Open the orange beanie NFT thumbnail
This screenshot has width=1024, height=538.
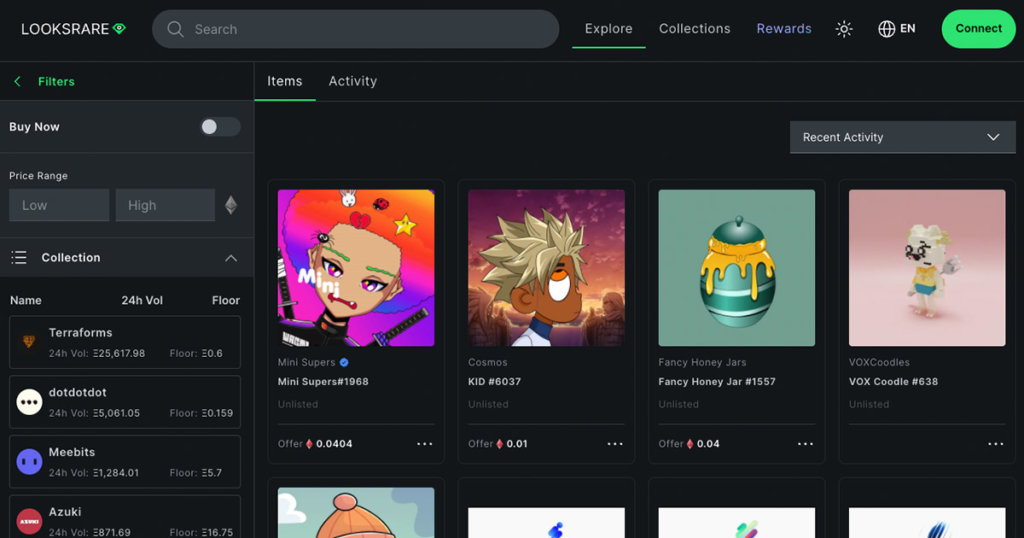pos(356,513)
